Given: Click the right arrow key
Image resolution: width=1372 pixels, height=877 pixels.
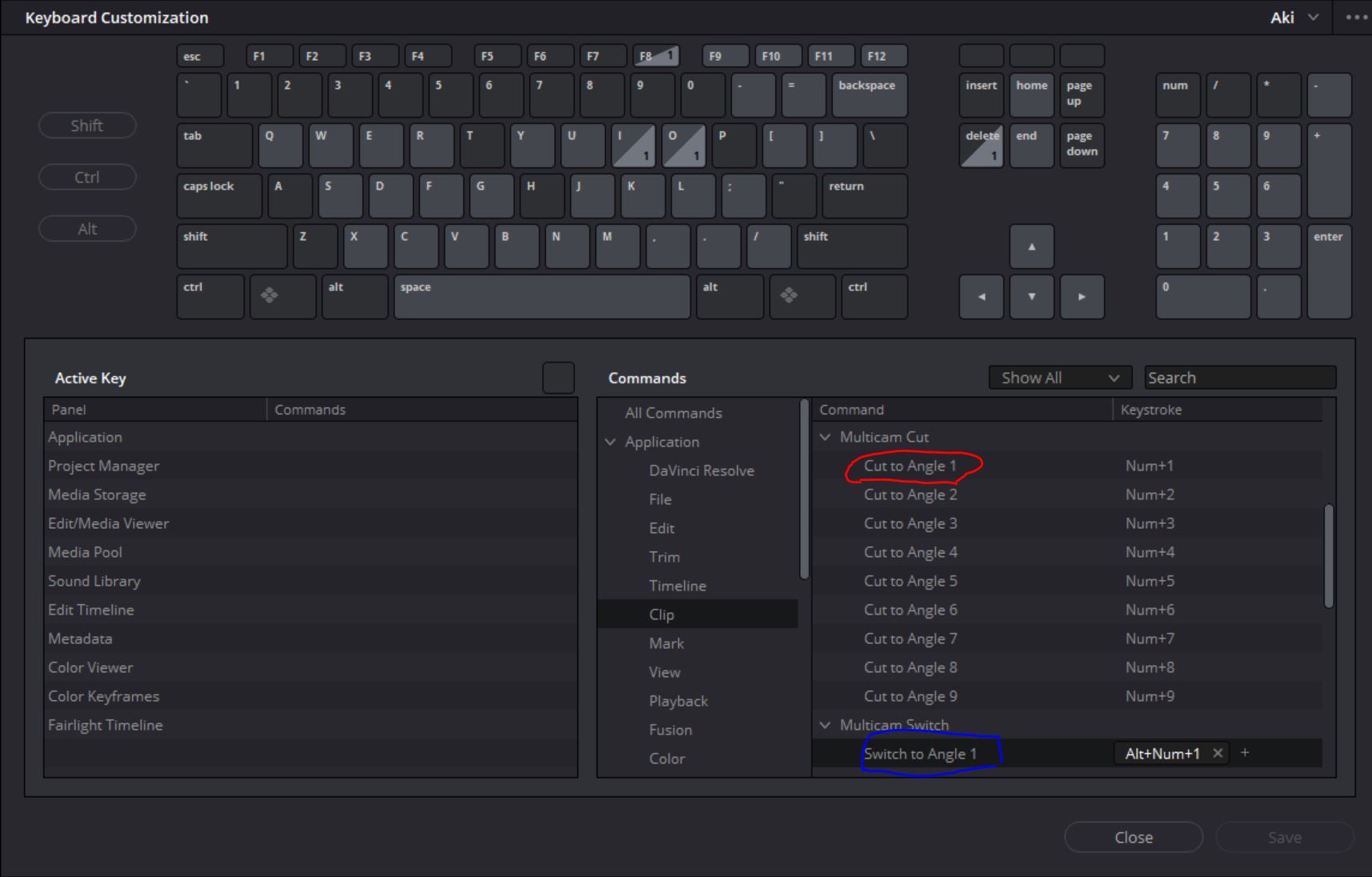Looking at the screenshot, I should click(1082, 297).
